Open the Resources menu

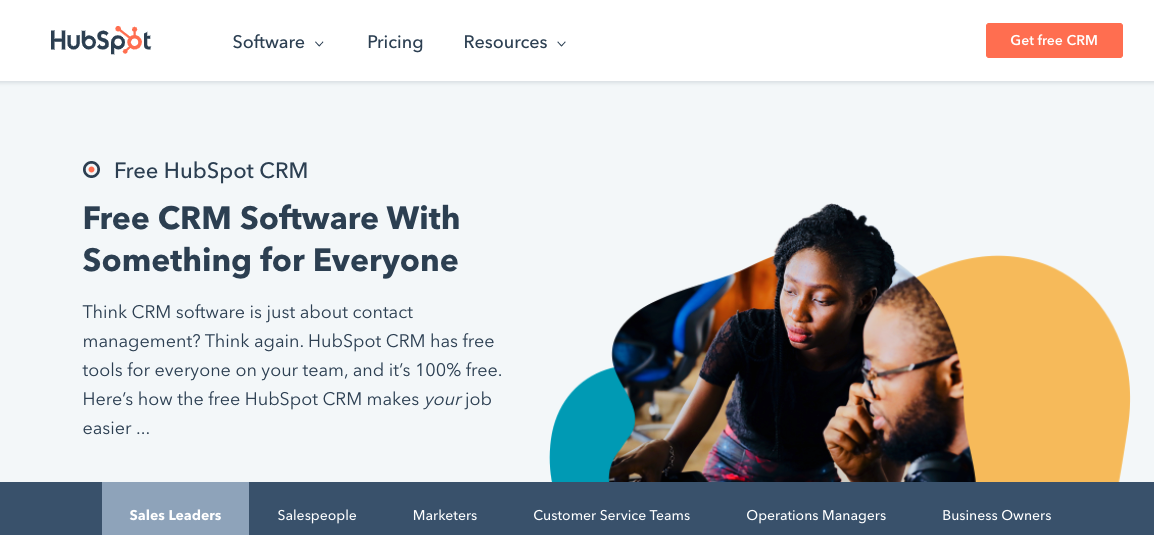(514, 42)
